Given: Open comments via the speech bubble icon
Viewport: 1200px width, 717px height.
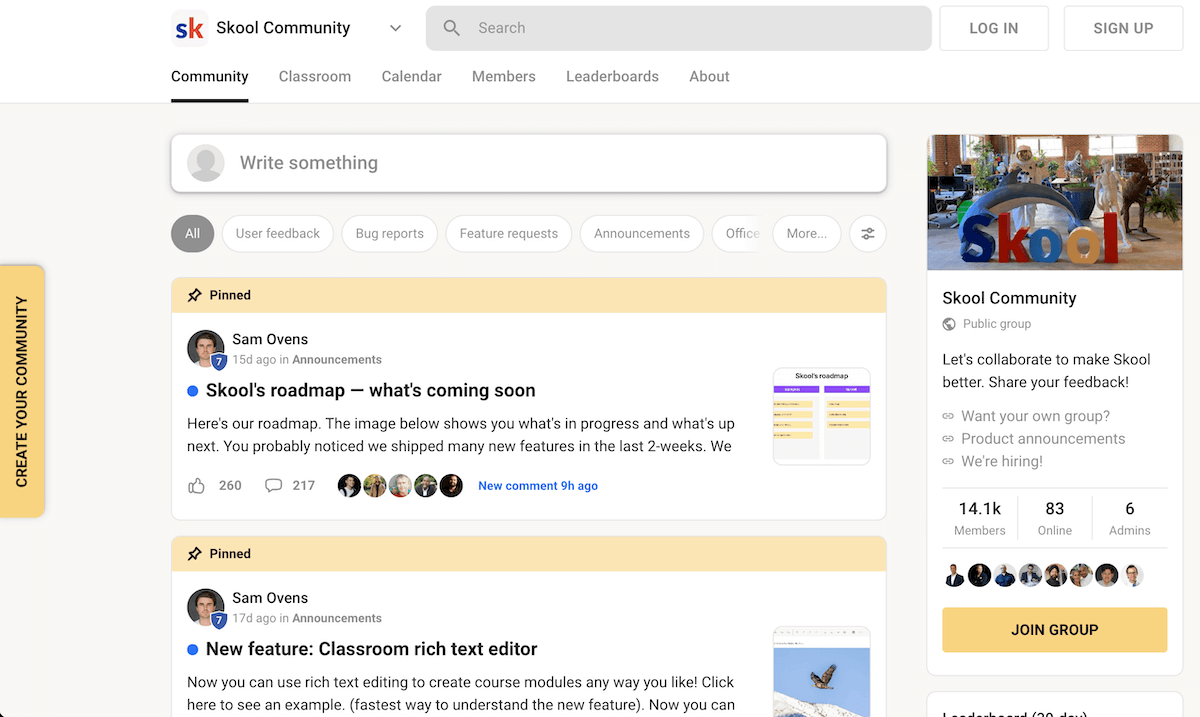Looking at the screenshot, I should click(273, 485).
